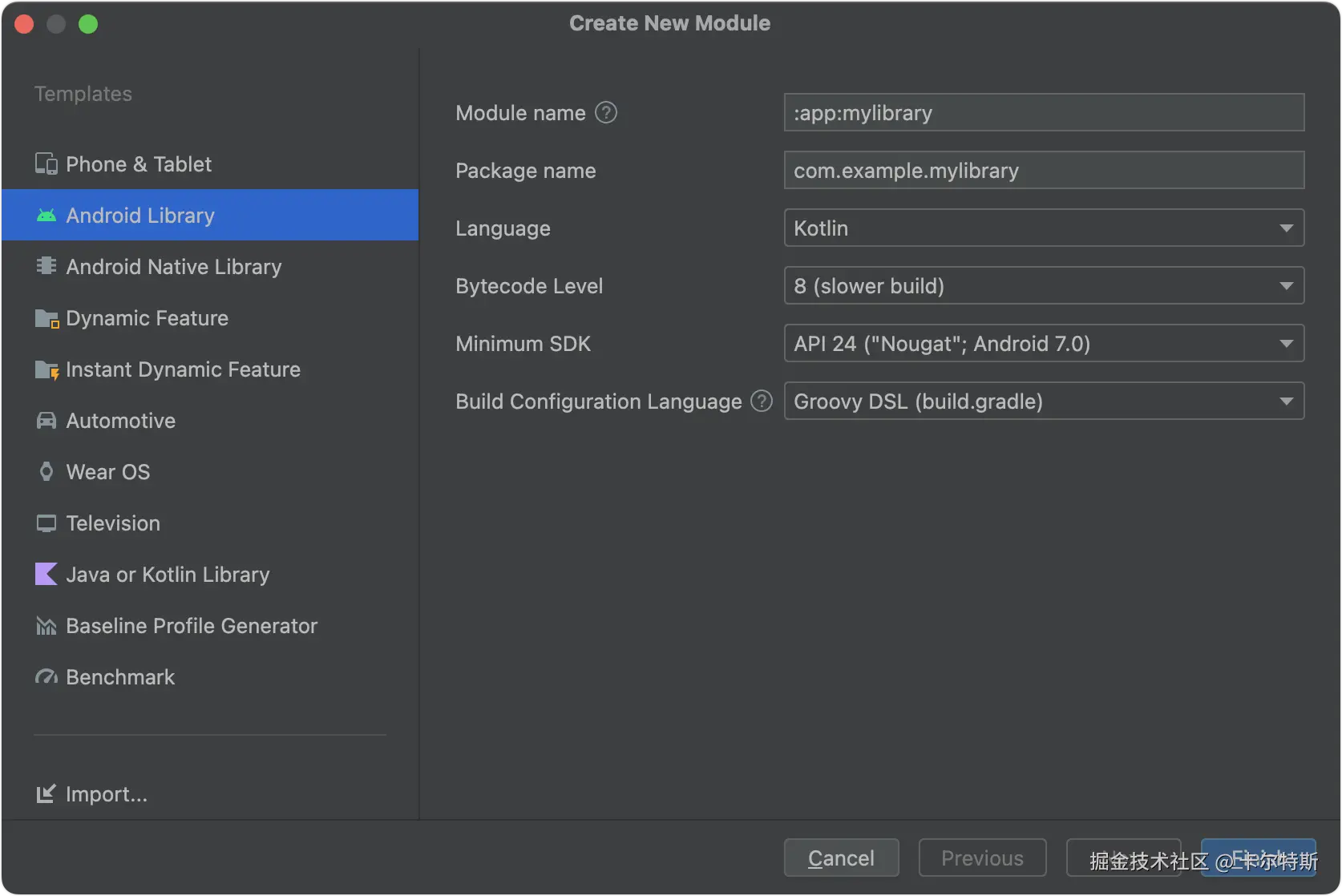Choose the Baseline Profile Generator template
Viewport: 1342px width, 896px height.
click(x=191, y=626)
